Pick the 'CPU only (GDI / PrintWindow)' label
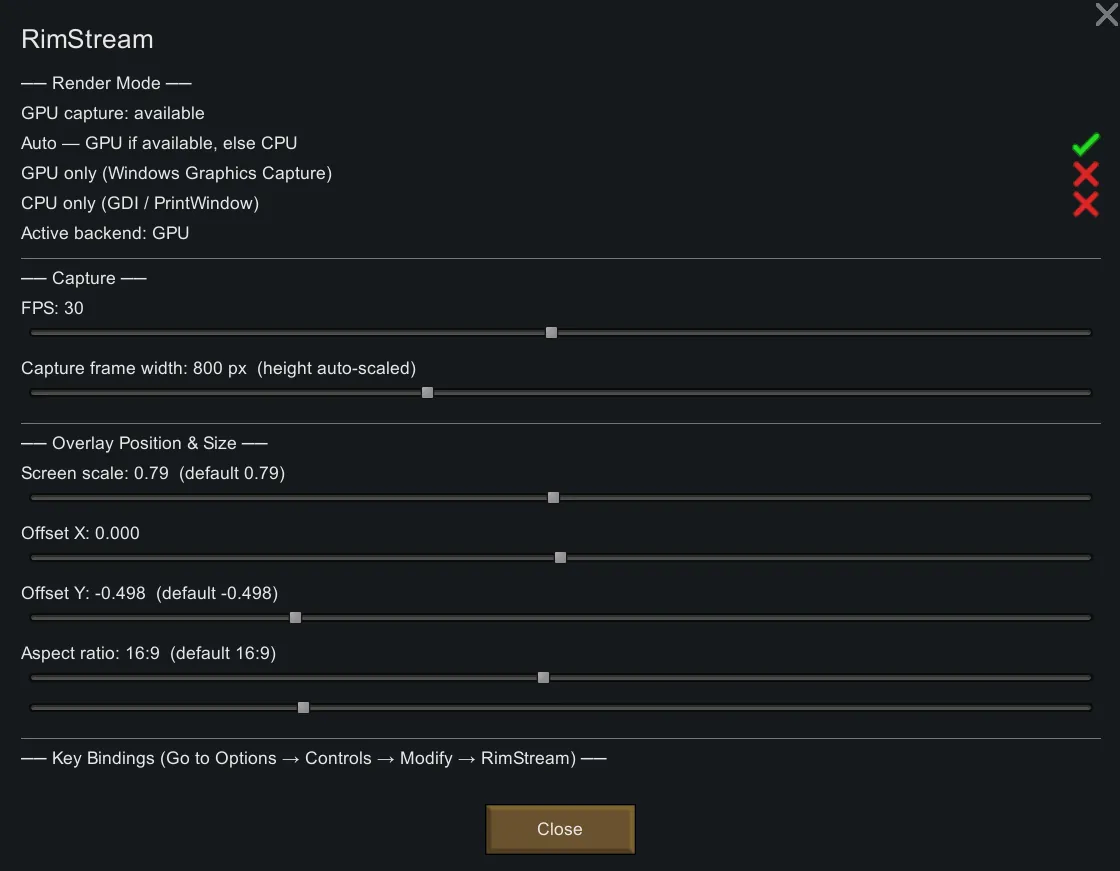Screen dimensions: 1120x871 pyautogui.click(x=140, y=203)
